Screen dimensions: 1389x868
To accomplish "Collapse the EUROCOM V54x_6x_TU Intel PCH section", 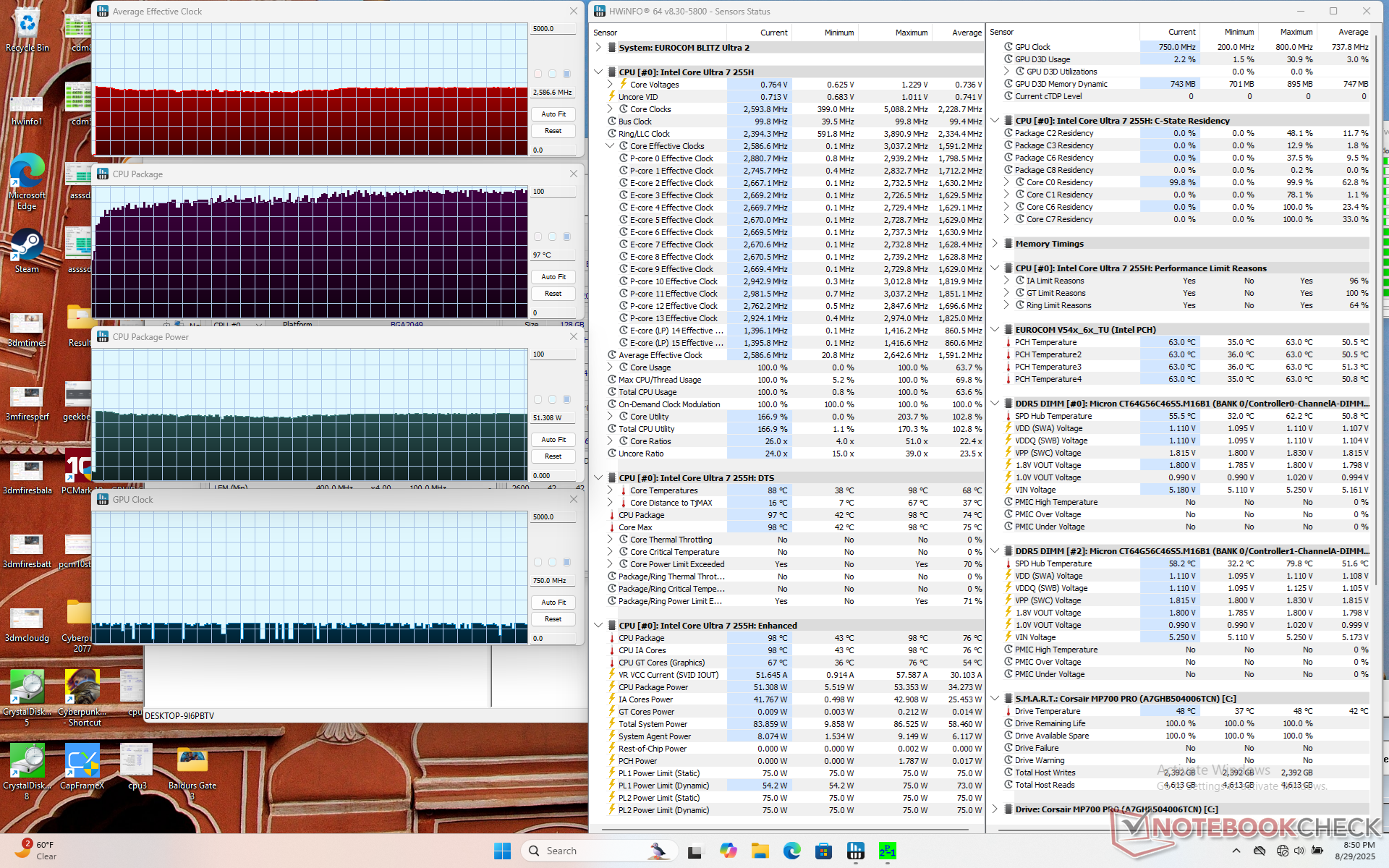I will pyautogui.click(x=995, y=330).
